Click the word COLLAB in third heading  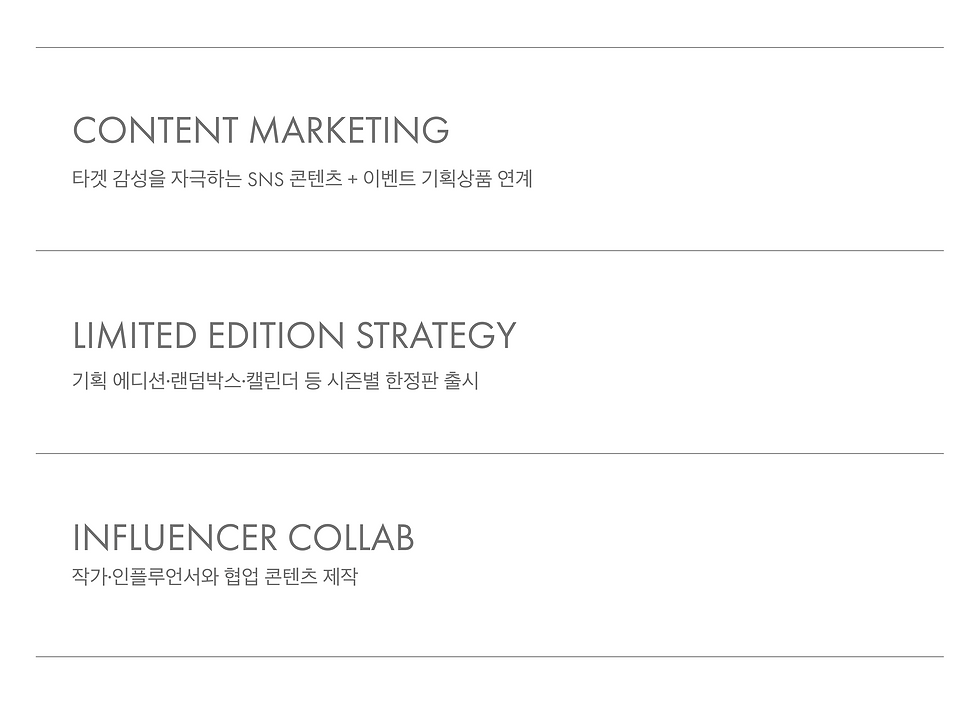pos(351,538)
